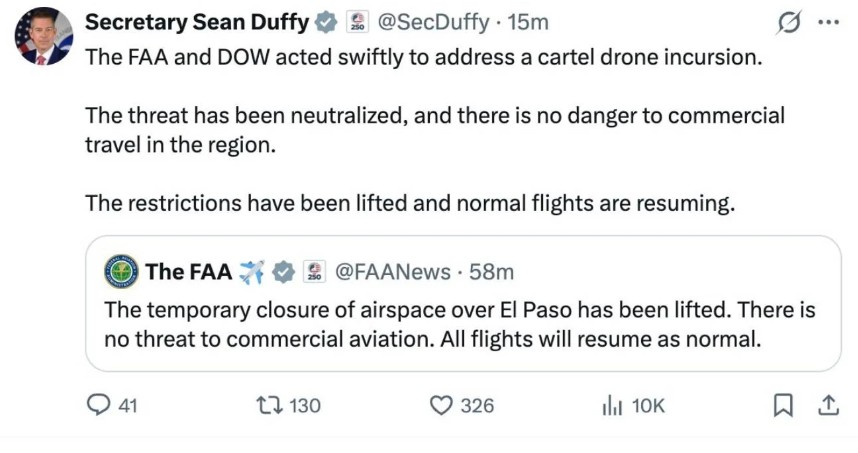
Task: Click the verified badge beside Secretary Sean Duffy
Action: (326, 22)
